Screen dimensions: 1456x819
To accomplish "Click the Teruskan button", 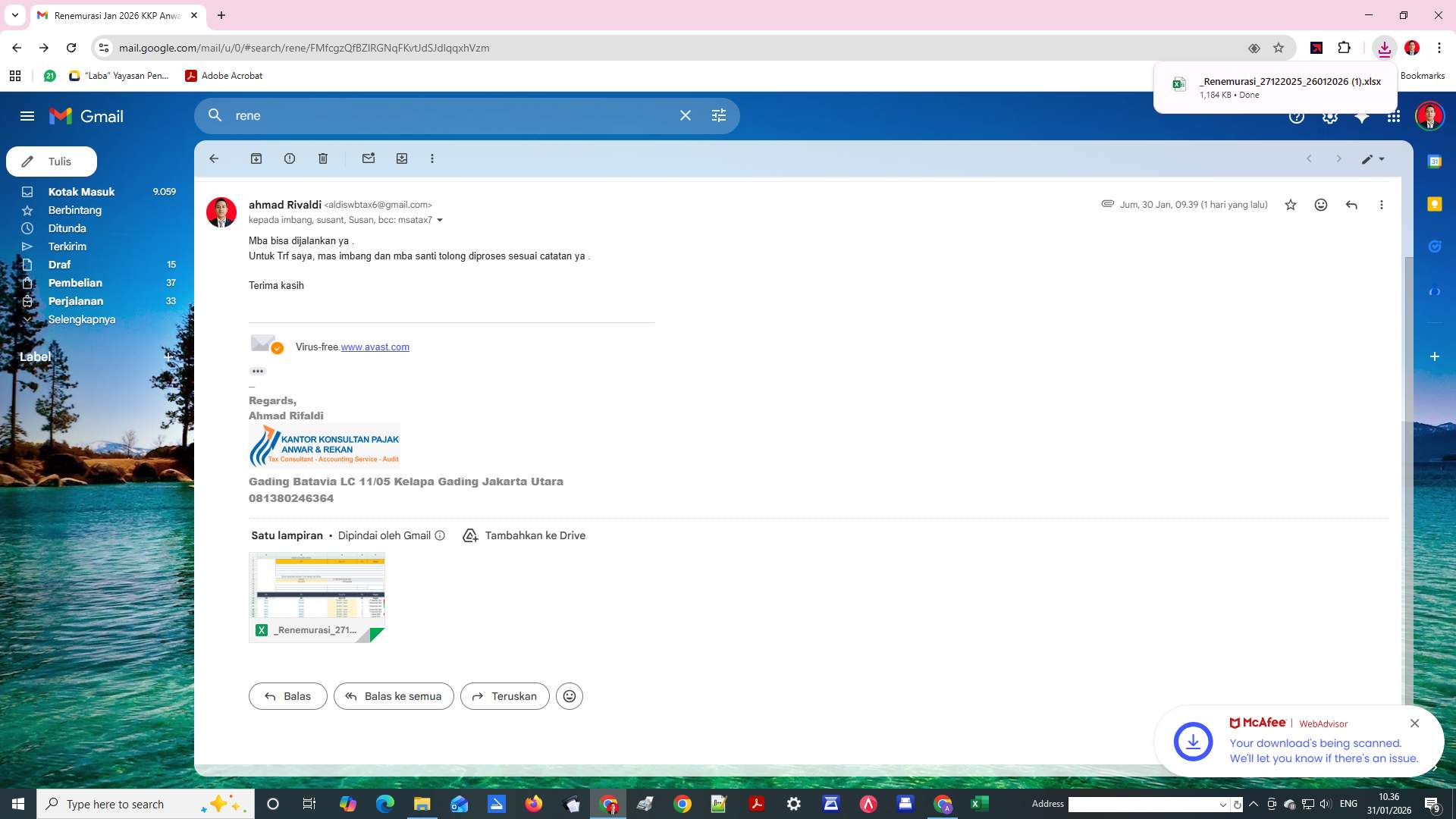I will [x=504, y=696].
